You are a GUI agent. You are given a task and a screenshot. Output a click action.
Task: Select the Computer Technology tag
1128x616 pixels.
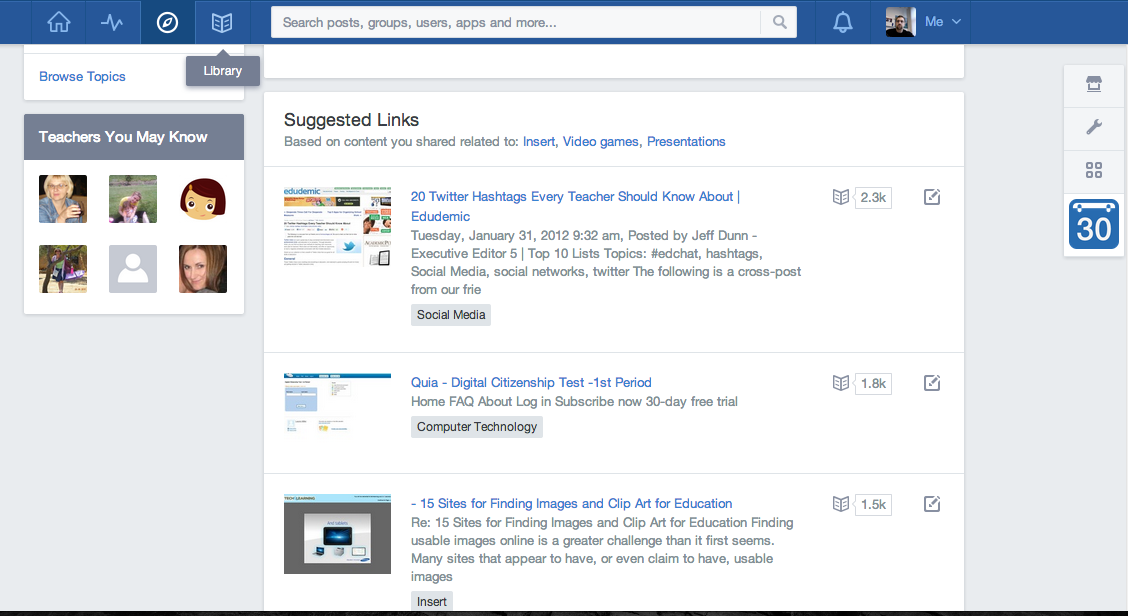(477, 427)
